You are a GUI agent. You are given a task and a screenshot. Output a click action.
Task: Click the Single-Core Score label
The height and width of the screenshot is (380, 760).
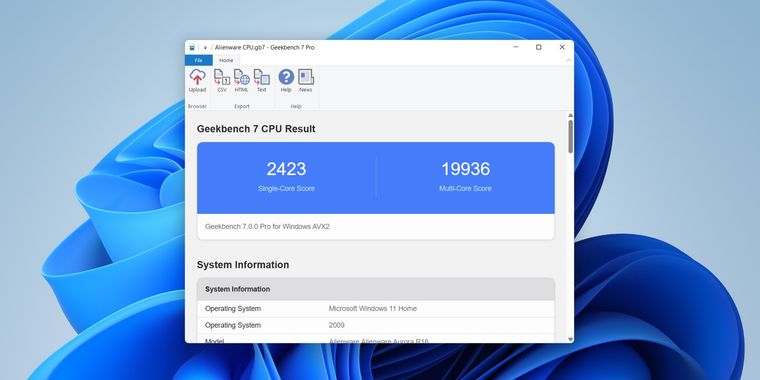click(286, 189)
